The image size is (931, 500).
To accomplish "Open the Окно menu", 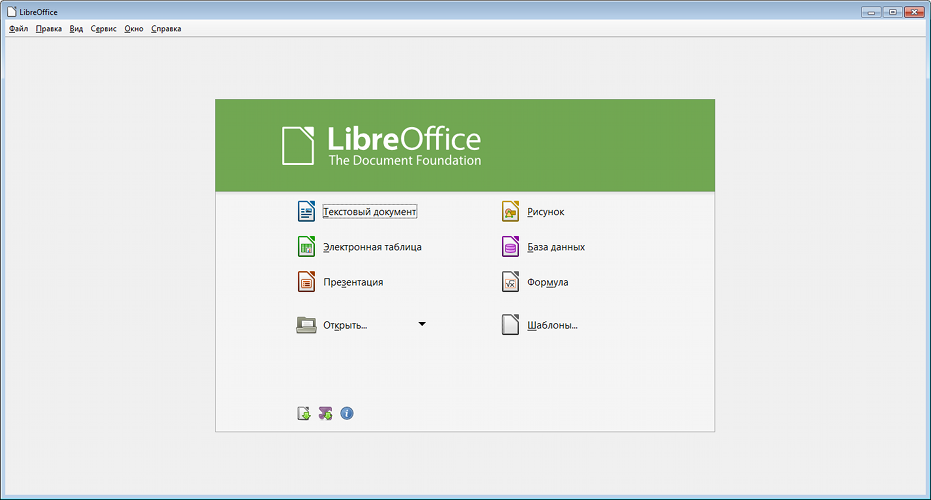I will (134, 29).
